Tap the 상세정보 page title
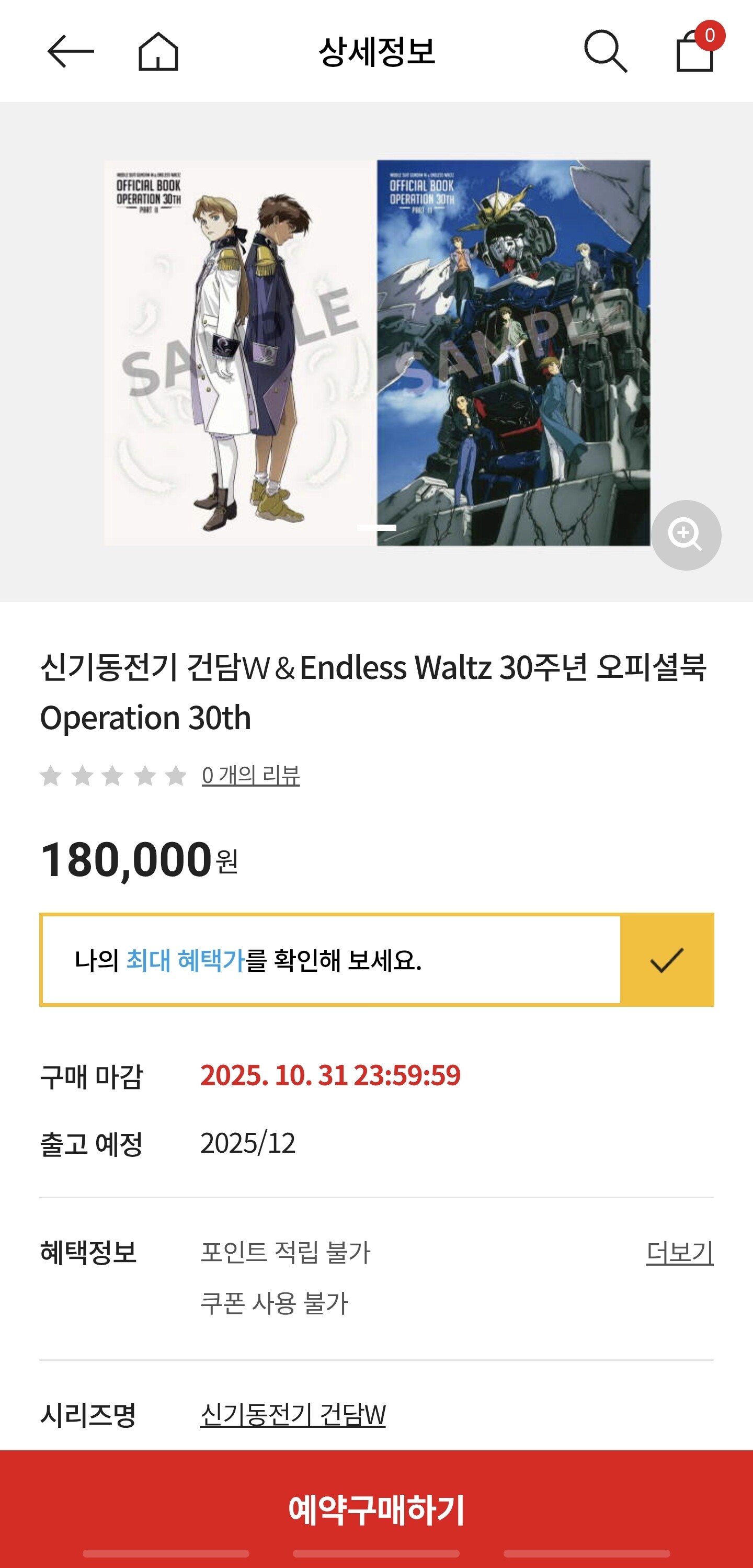The image size is (753, 1568). click(x=377, y=51)
